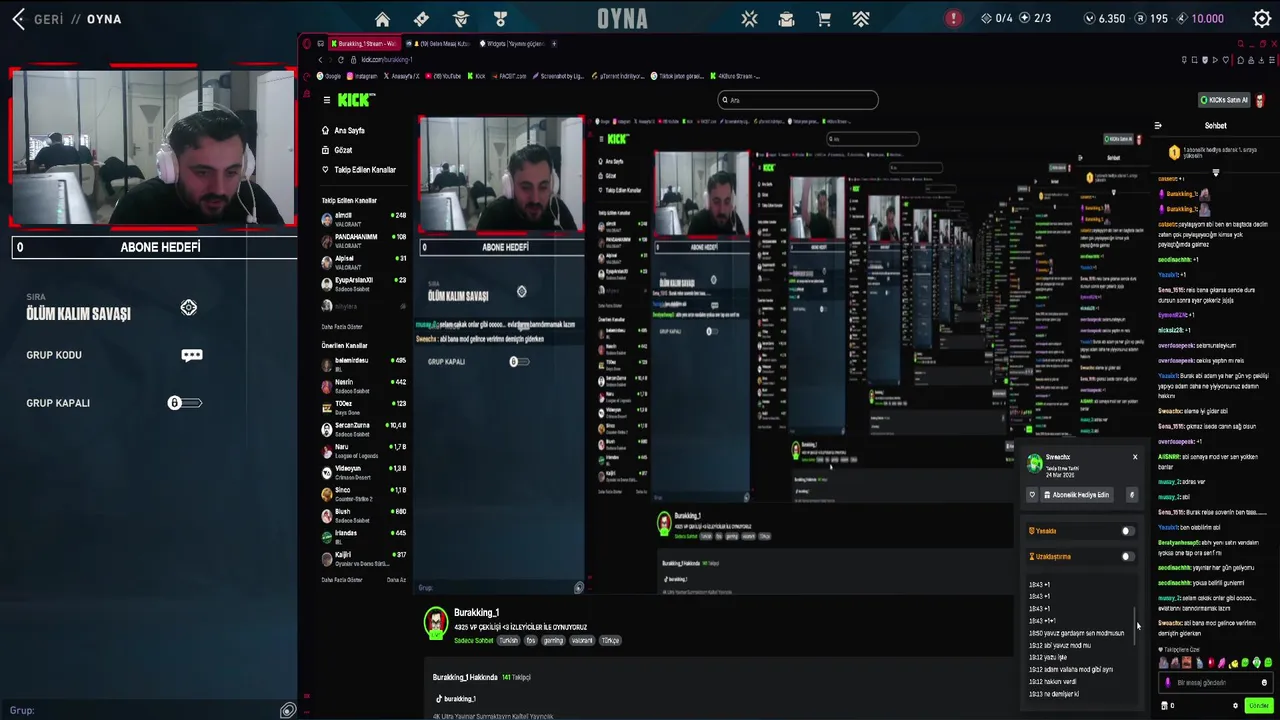Open Ana Sayfa in Kick sidebar
Viewport: 1280px width, 720px height.
(343, 131)
